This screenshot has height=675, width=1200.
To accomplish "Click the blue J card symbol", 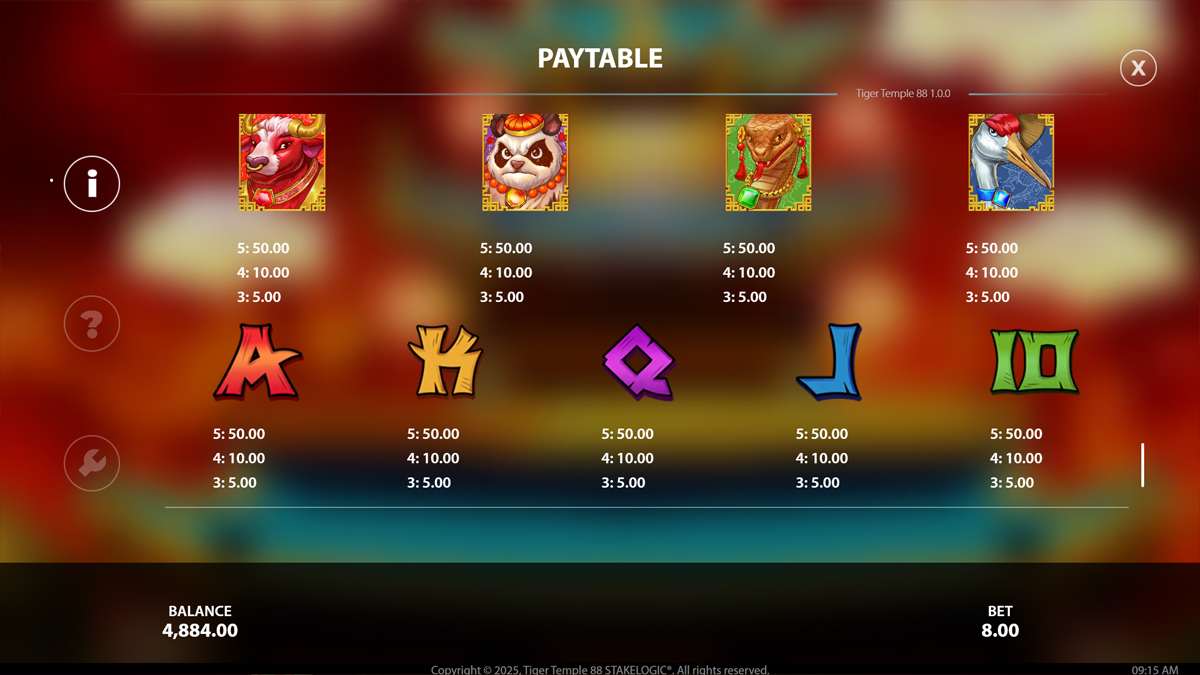I will click(x=830, y=362).
